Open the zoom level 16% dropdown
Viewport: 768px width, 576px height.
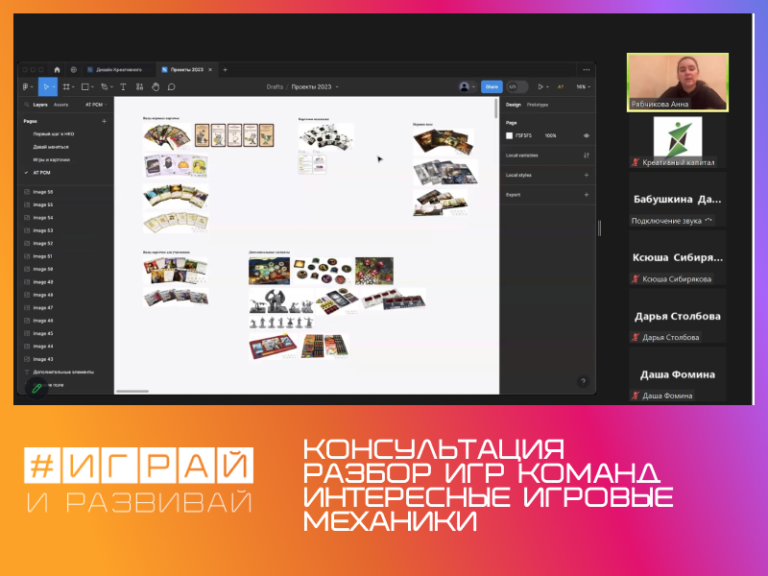(x=583, y=87)
